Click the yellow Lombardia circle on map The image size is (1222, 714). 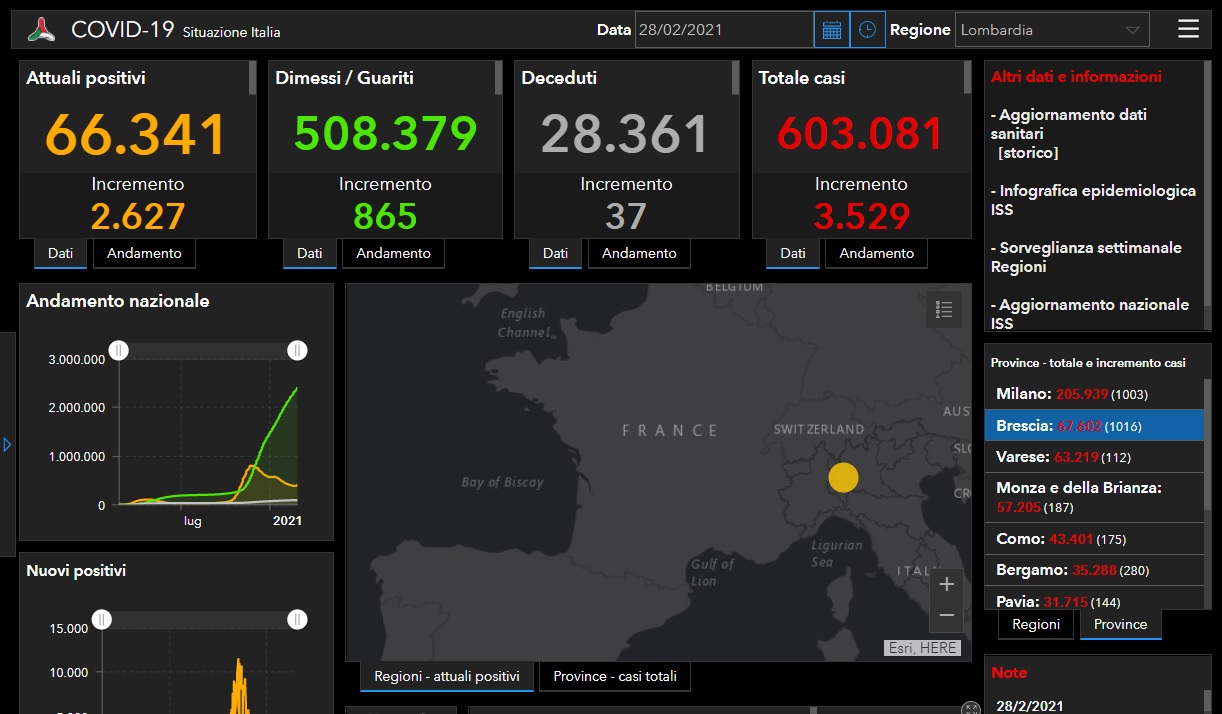tap(843, 478)
